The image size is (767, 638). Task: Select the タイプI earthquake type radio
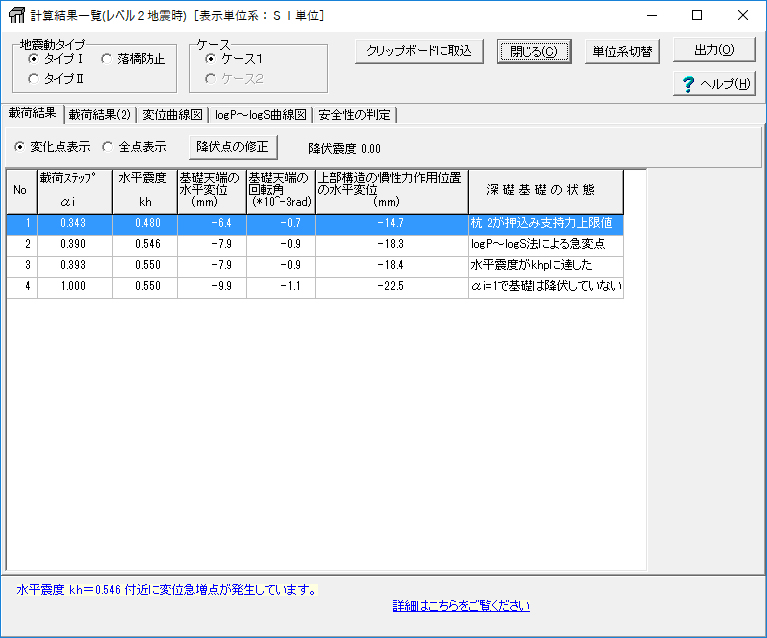(x=34, y=59)
